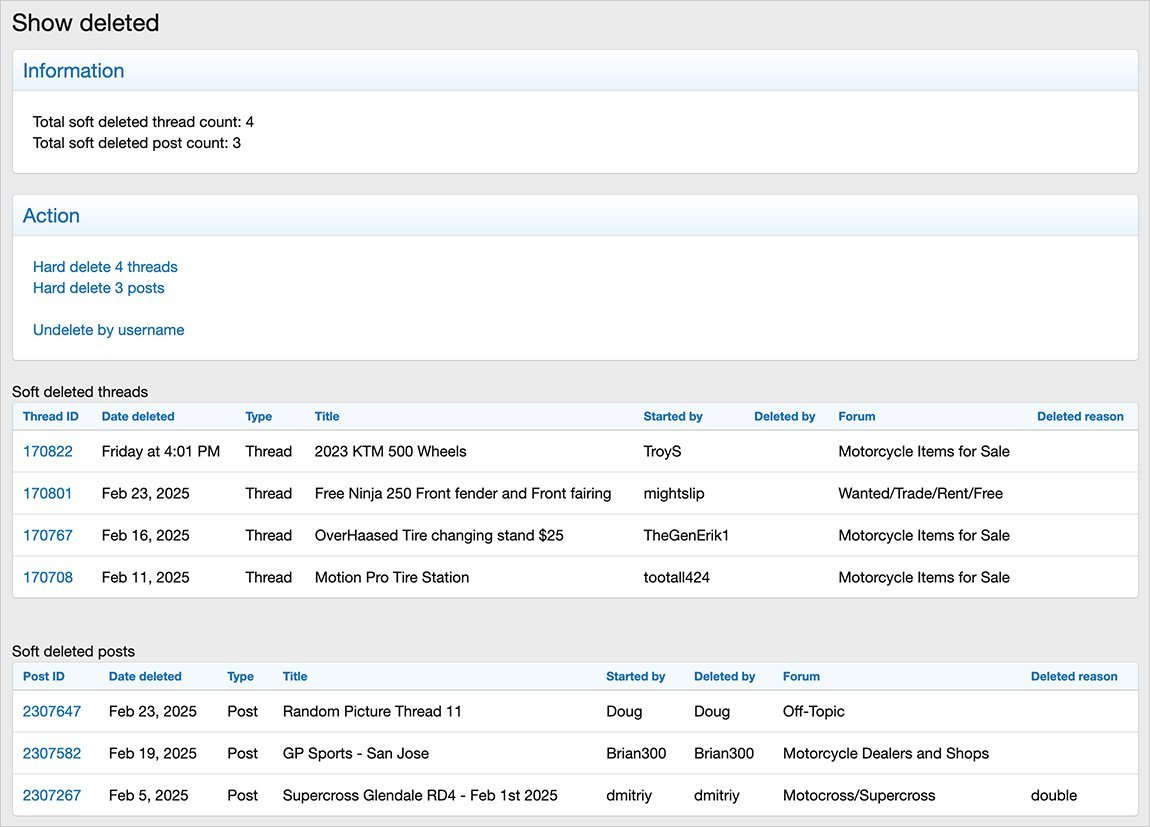Screen dimensions: 1150x827
Task: Click "Forum" header in the posts table
Action: coord(802,677)
